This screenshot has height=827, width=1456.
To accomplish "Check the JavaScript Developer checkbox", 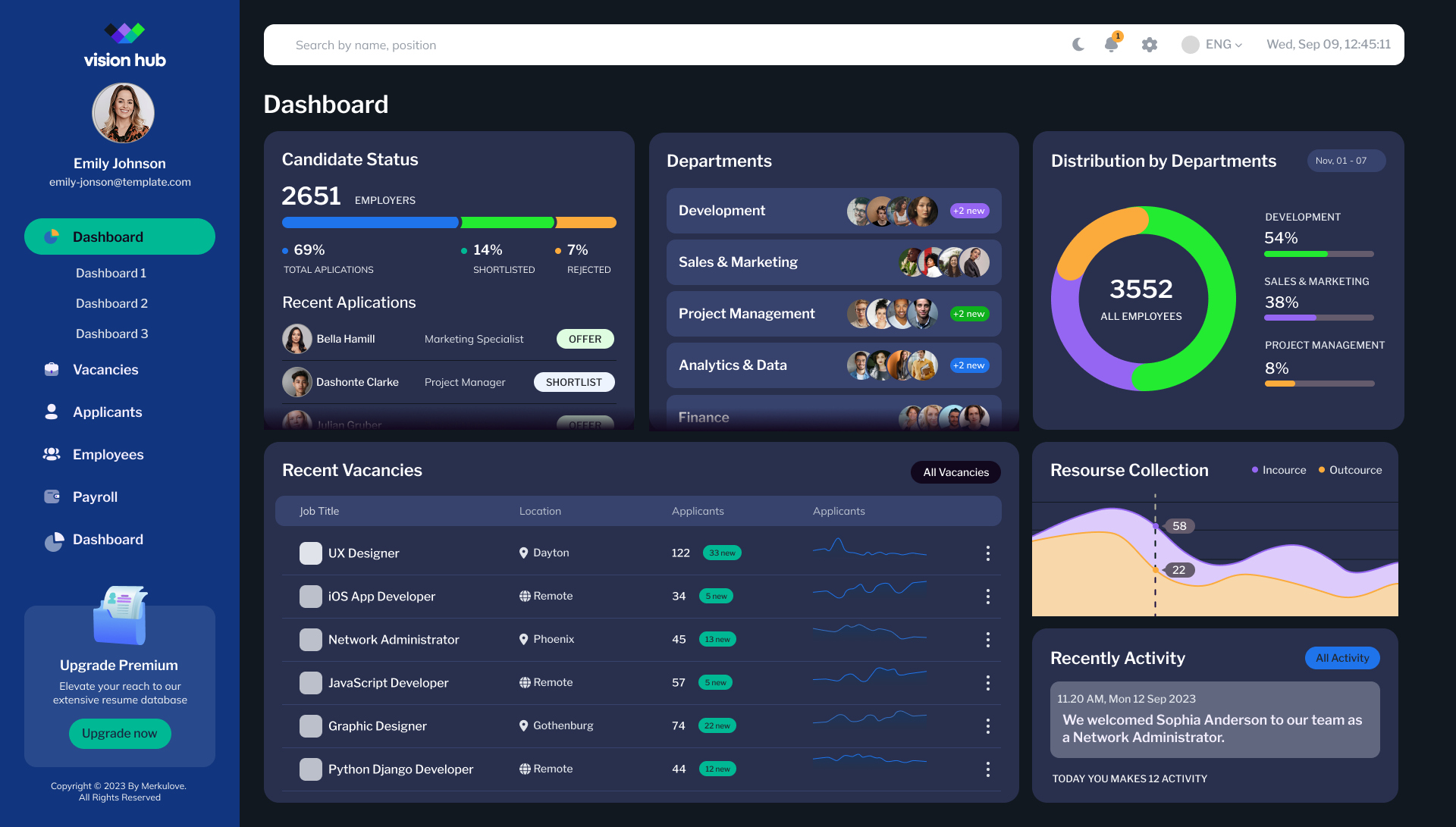I will click(x=311, y=683).
